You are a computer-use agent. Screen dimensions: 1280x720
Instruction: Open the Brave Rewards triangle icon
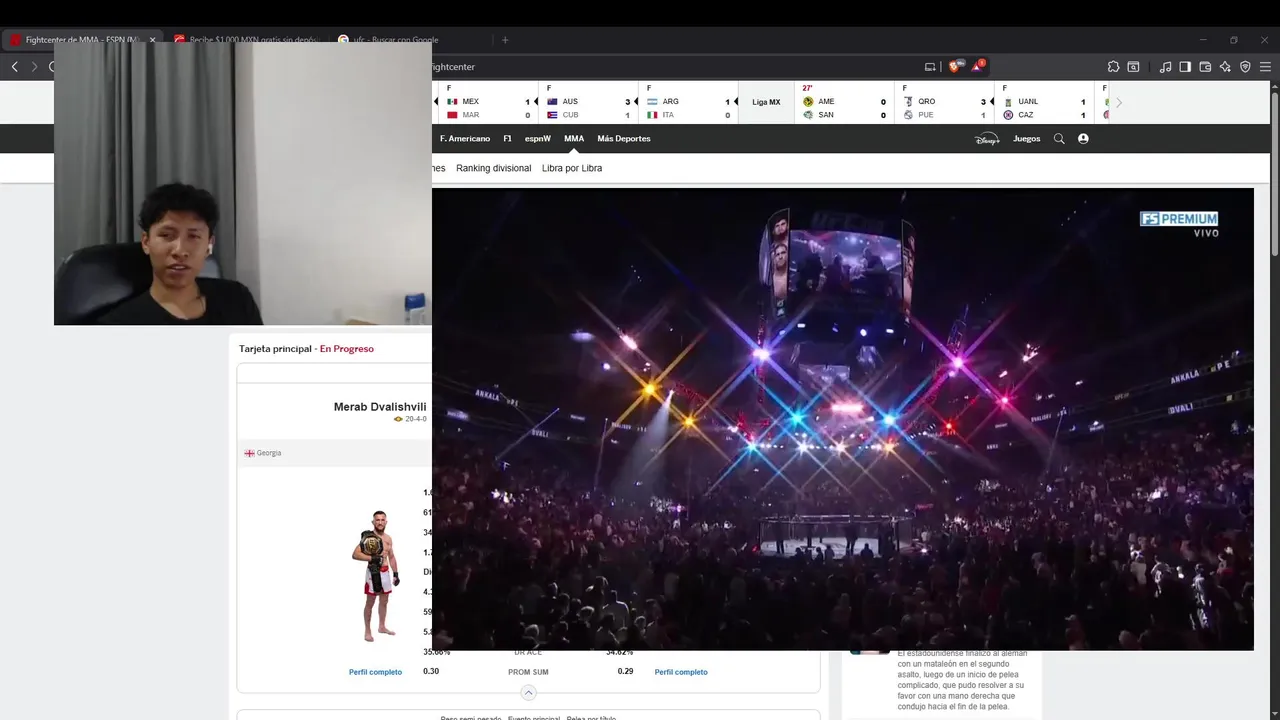pyautogui.click(x=978, y=66)
